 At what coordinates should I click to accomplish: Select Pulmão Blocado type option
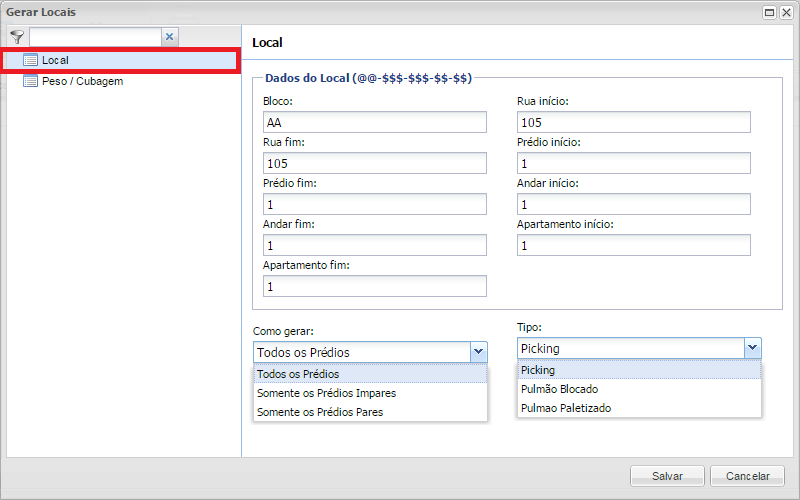(x=559, y=389)
